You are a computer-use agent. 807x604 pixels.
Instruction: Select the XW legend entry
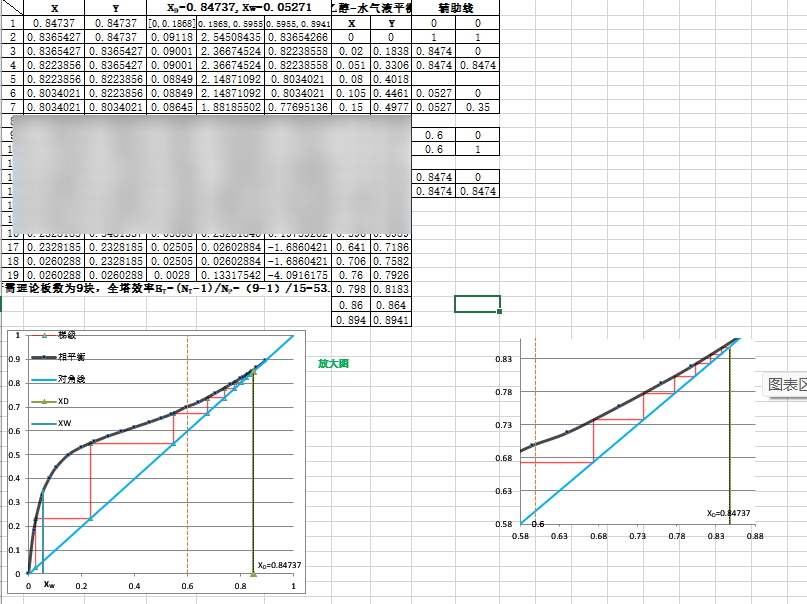coord(64,424)
